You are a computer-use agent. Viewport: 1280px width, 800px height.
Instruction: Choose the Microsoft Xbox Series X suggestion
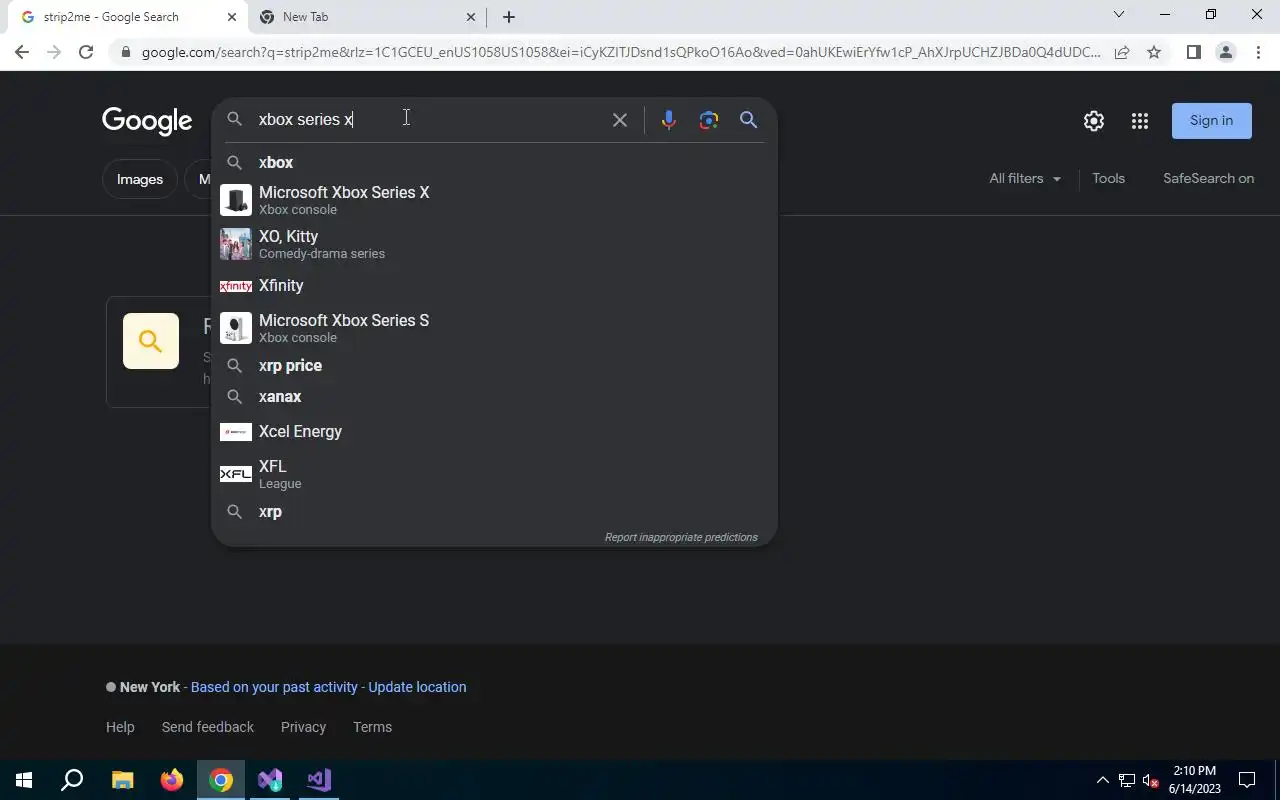(x=494, y=200)
